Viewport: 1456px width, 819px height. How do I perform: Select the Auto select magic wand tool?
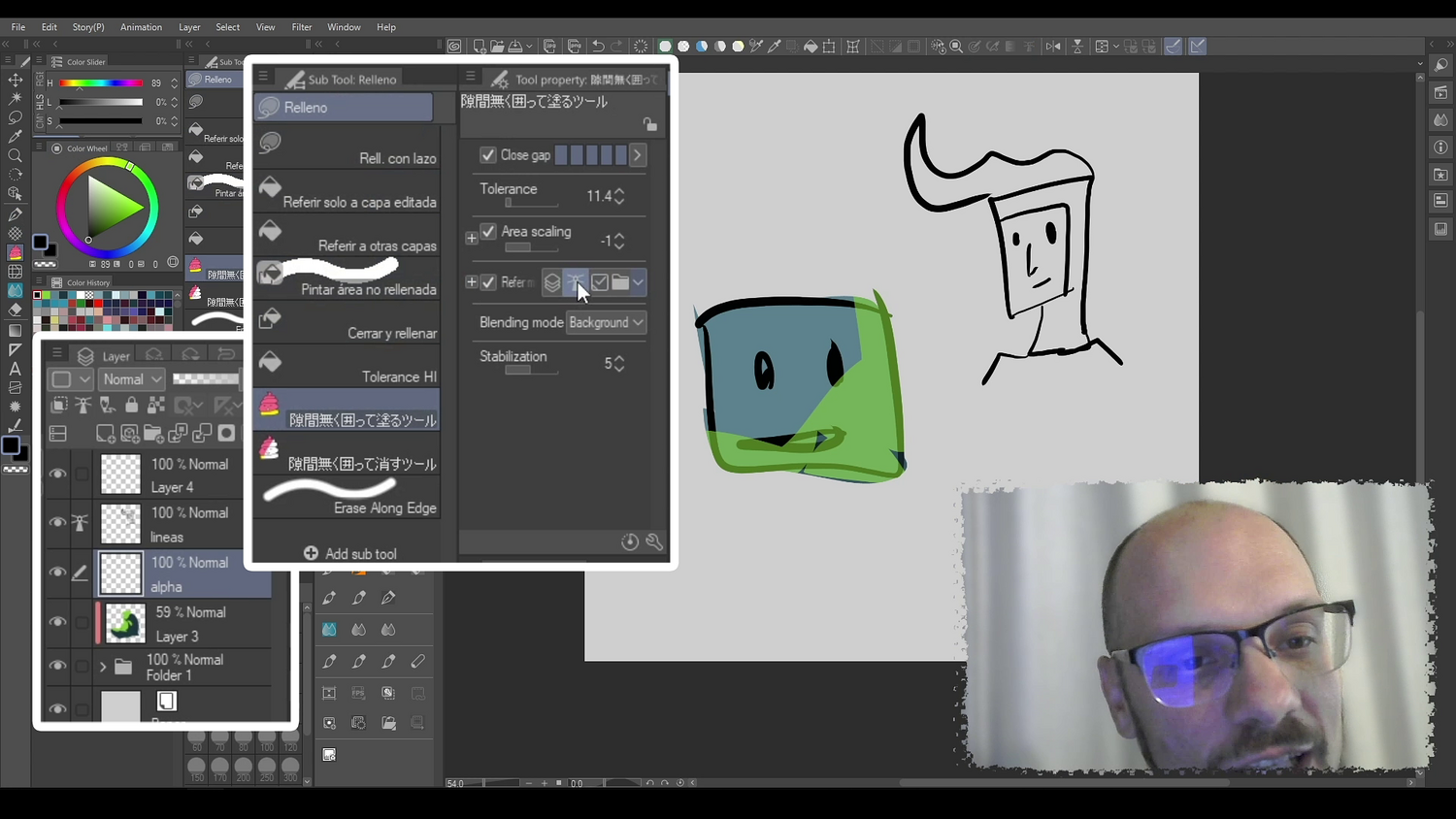pos(15,99)
